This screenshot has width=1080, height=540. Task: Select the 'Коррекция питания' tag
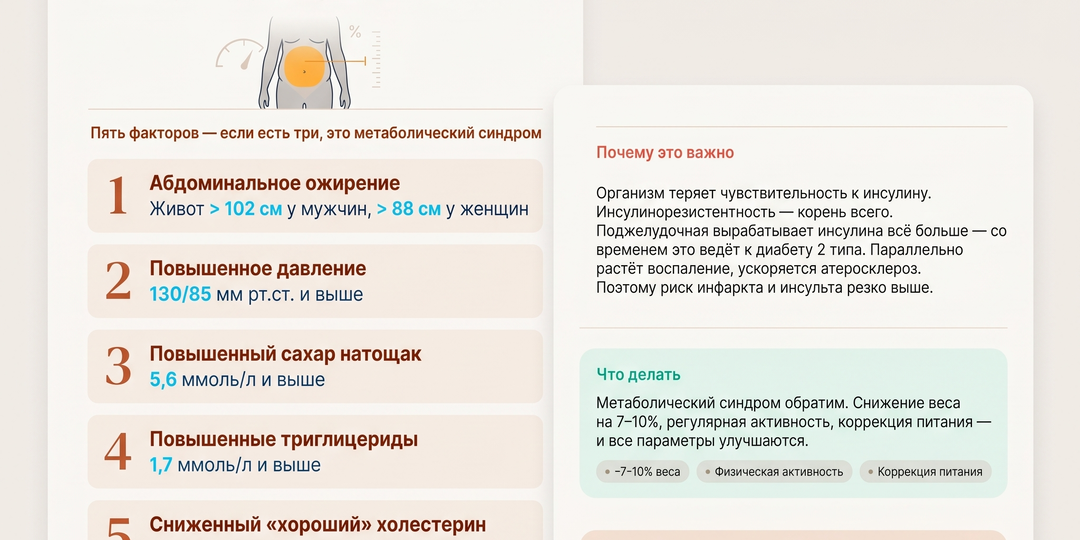pyautogui.click(x=926, y=472)
